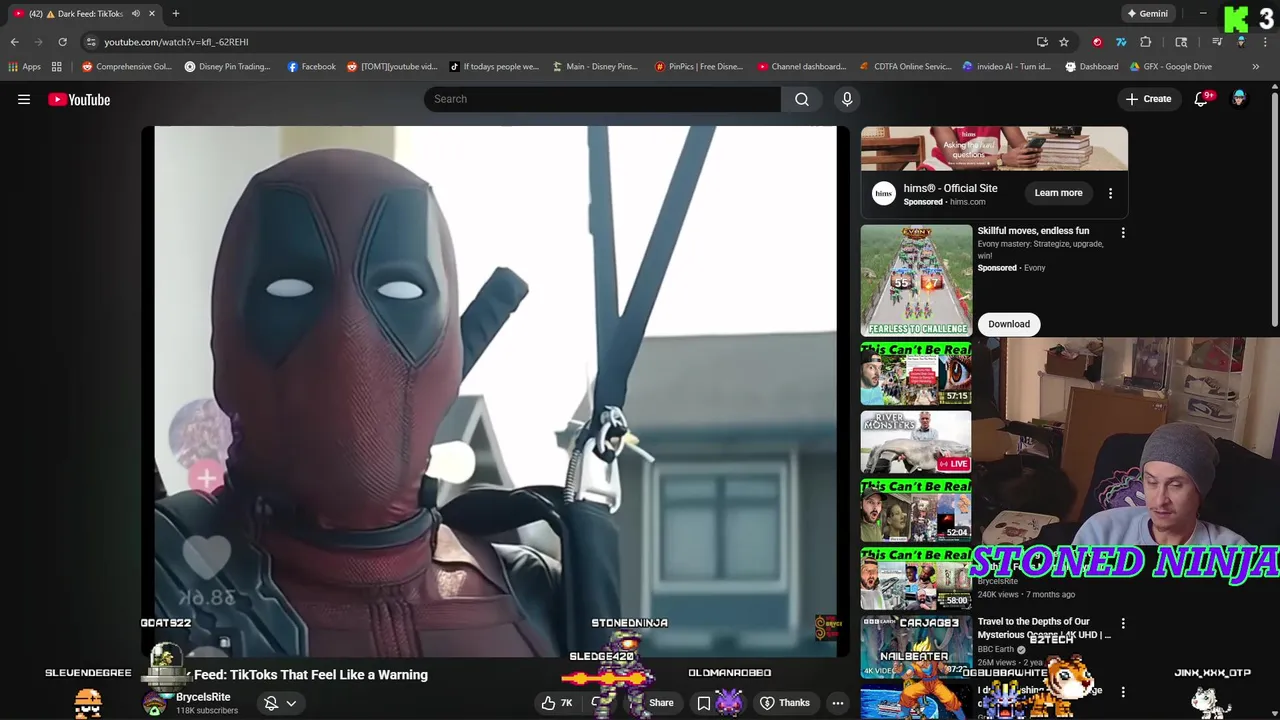Go to the YouTube home logo
The width and height of the screenshot is (1280, 720).
click(79, 99)
